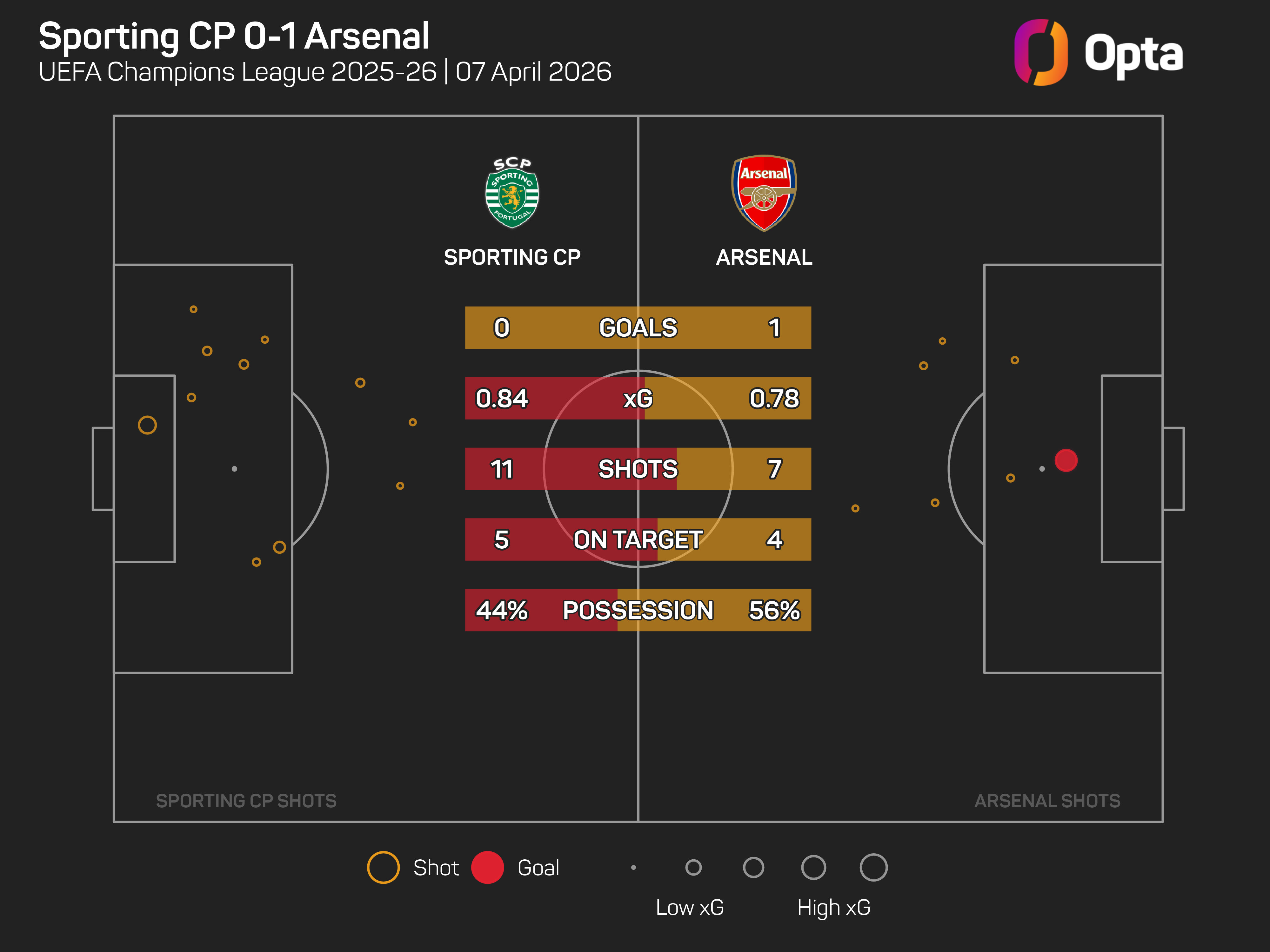Click the 'ARSENAL SHOTS' pitch label

click(x=1047, y=801)
